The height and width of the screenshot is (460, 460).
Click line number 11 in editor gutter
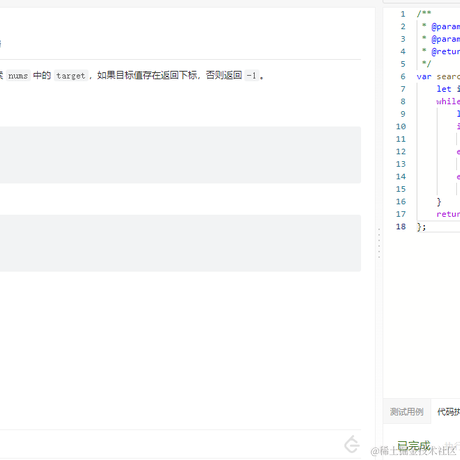pyautogui.click(x=401, y=139)
